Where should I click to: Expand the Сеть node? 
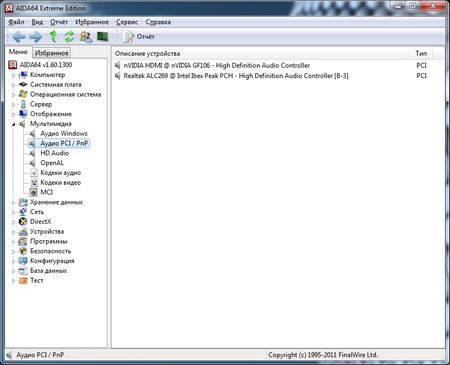pyautogui.click(x=14, y=212)
